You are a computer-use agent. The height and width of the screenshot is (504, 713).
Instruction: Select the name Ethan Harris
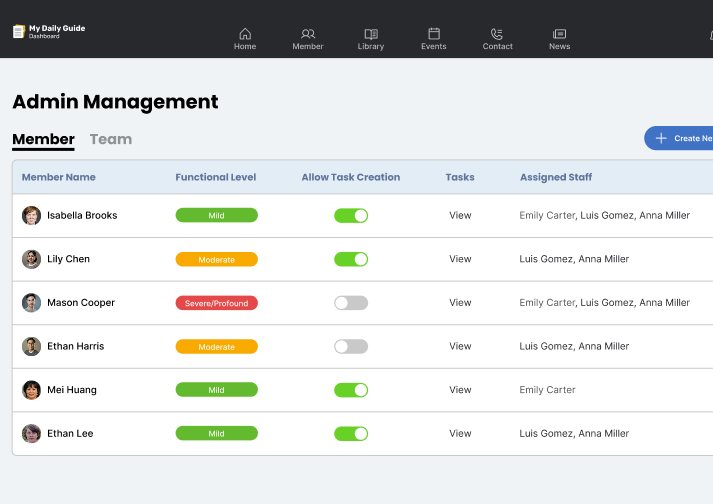(75, 347)
